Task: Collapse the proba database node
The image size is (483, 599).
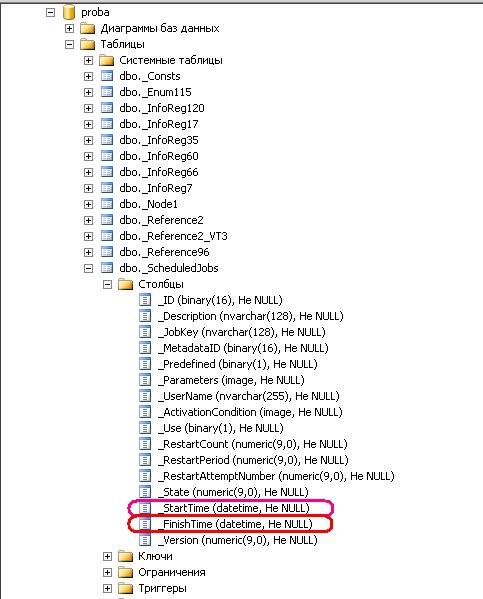Action: [x=50, y=12]
